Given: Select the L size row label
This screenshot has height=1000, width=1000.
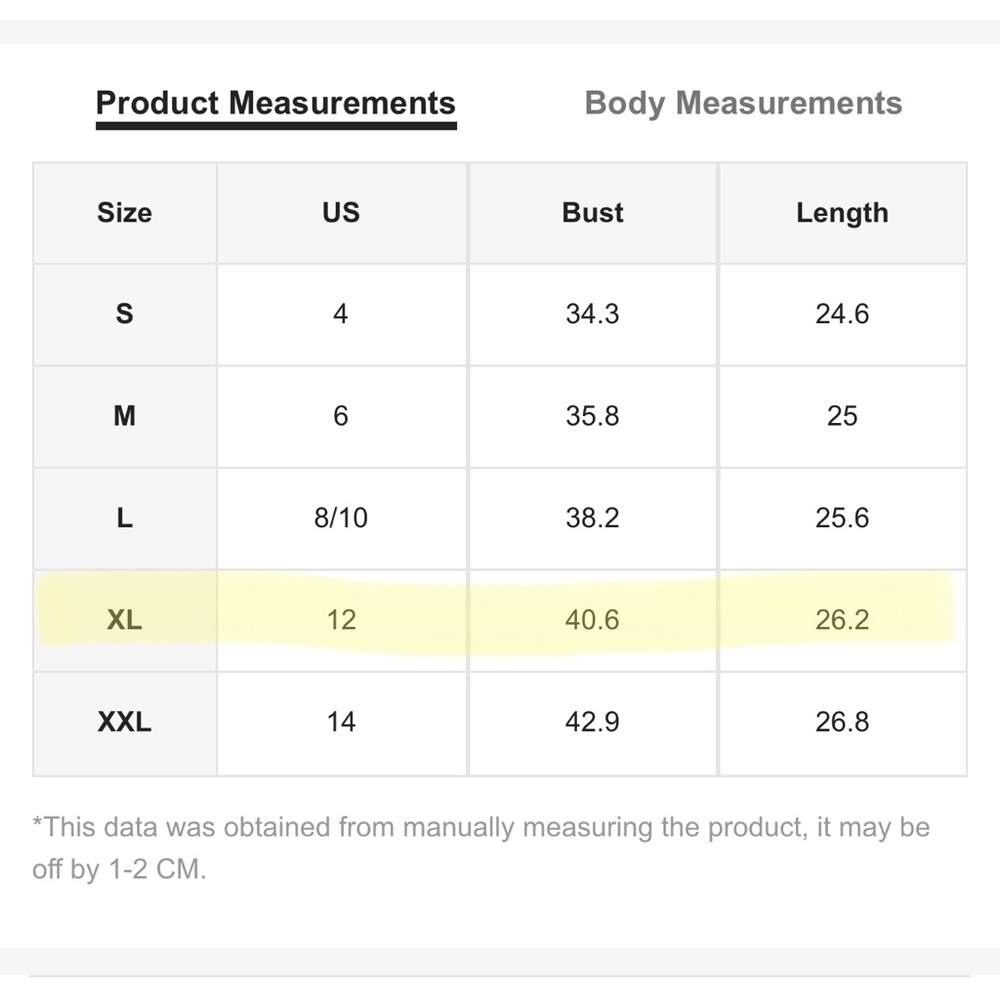Looking at the screenshot, I should click(124, 518).
